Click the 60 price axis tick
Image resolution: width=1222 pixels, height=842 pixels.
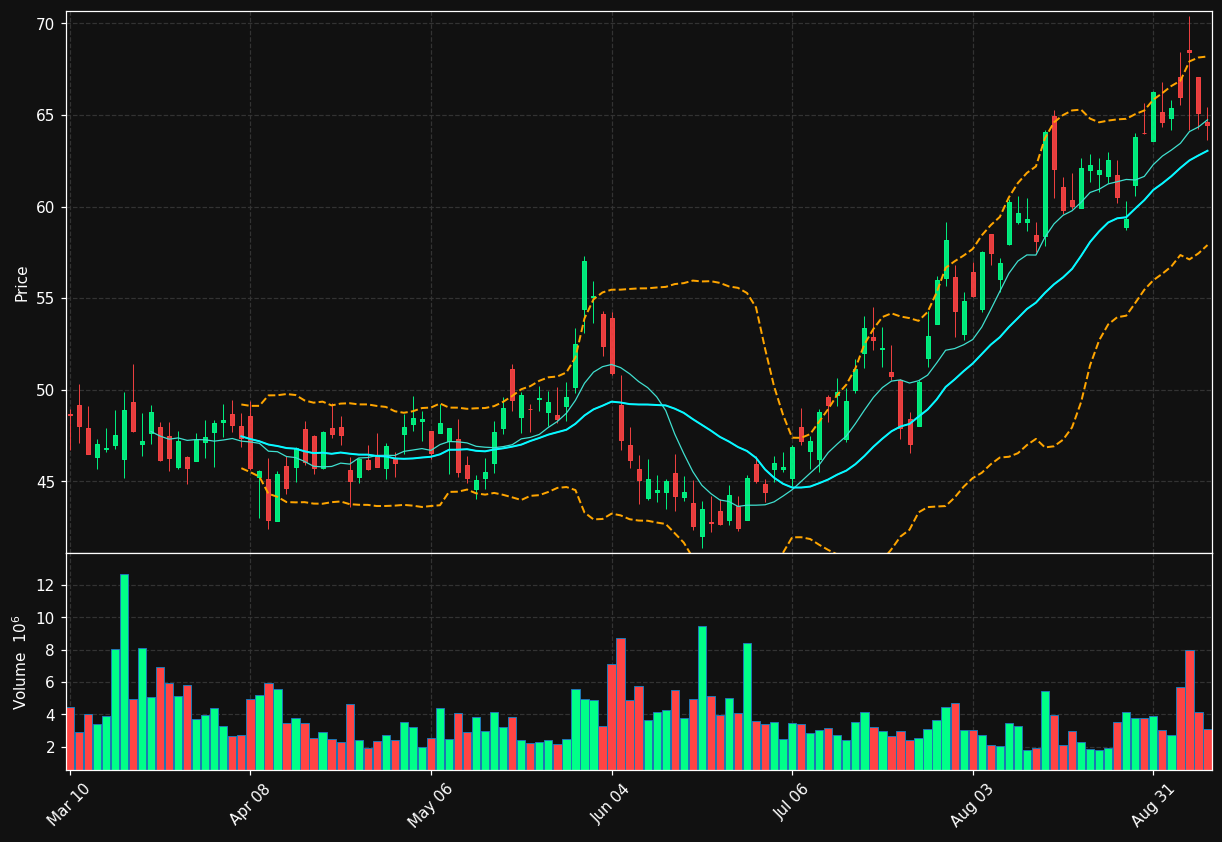click(x=47, y=208)
